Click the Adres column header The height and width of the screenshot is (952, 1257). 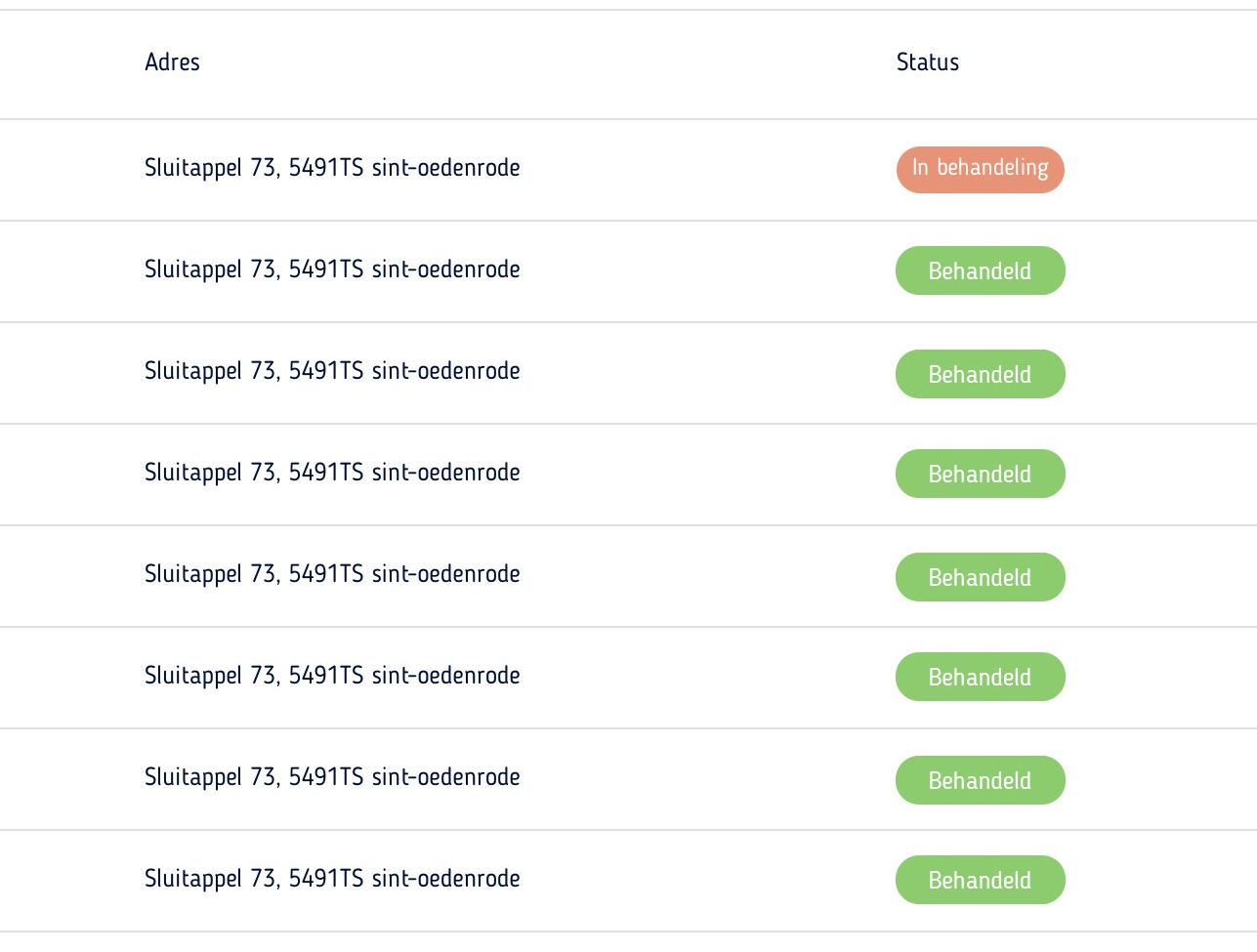point(172,62)
